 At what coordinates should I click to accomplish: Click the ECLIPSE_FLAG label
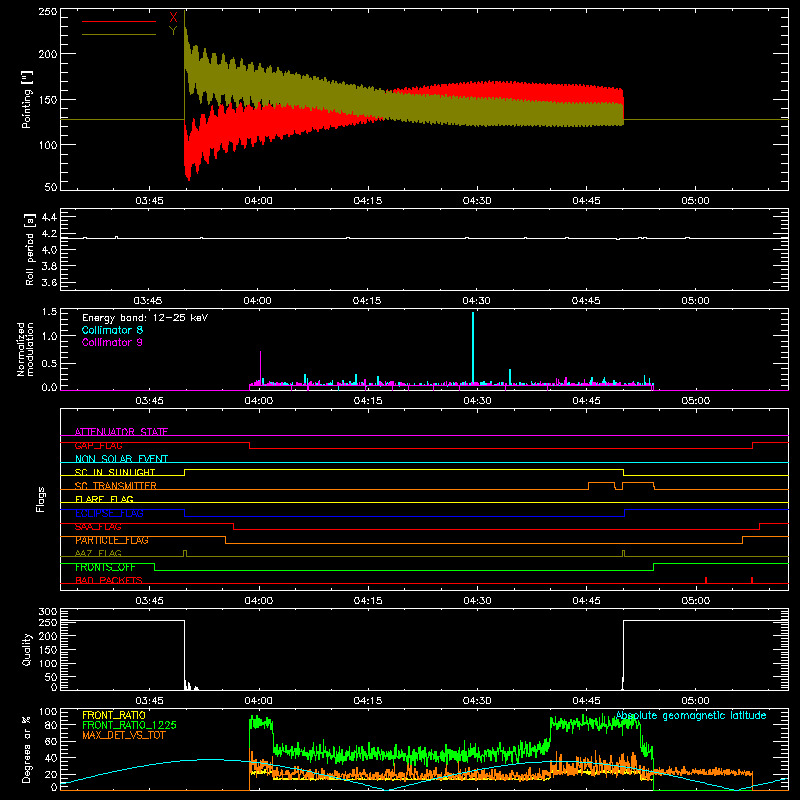[x=109, y=513]
